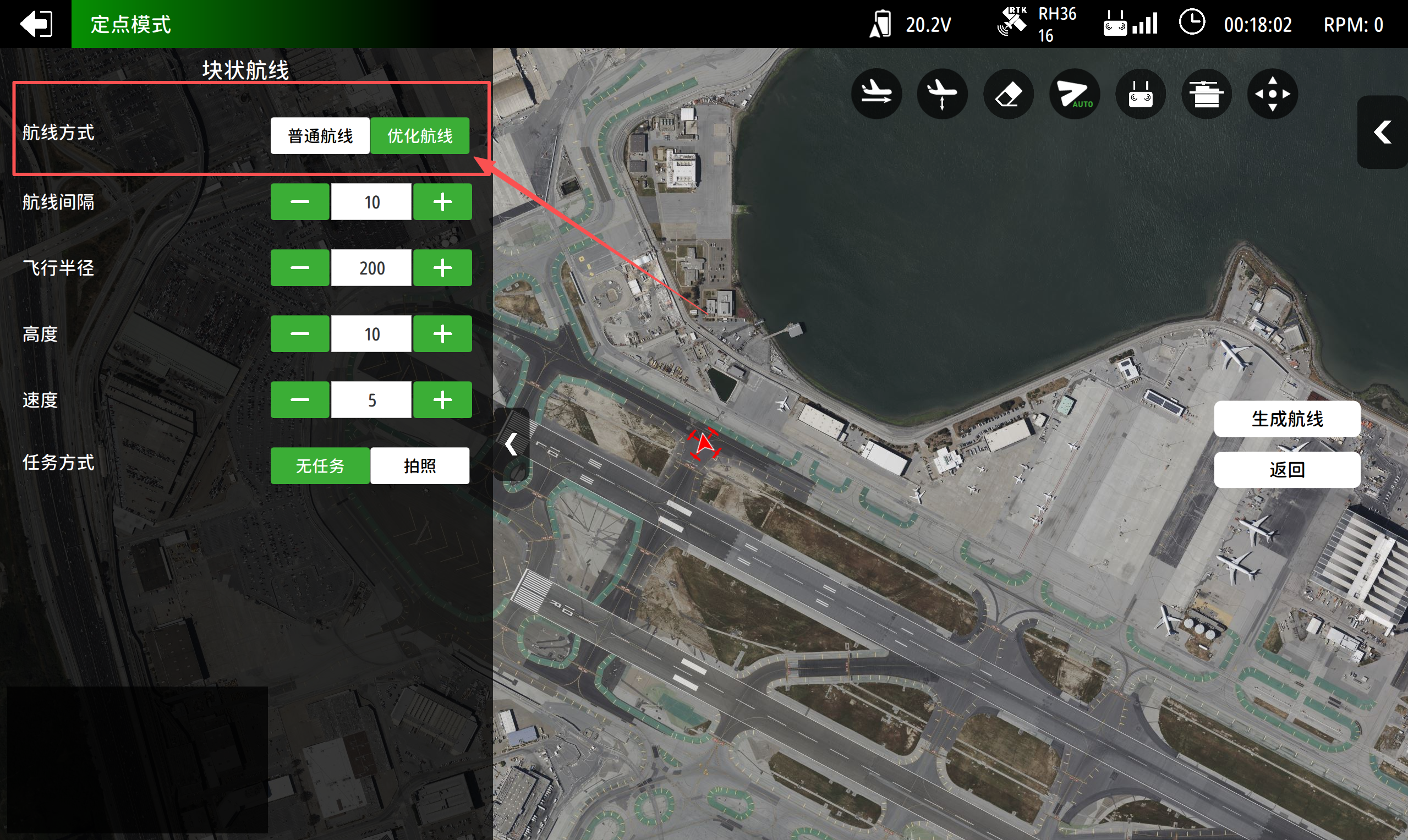Image resolution: width=1408 pixels, height=840 pixels.
Task: Select the landing plane icon
Action: pyautogui.click(x=876, y=94)
